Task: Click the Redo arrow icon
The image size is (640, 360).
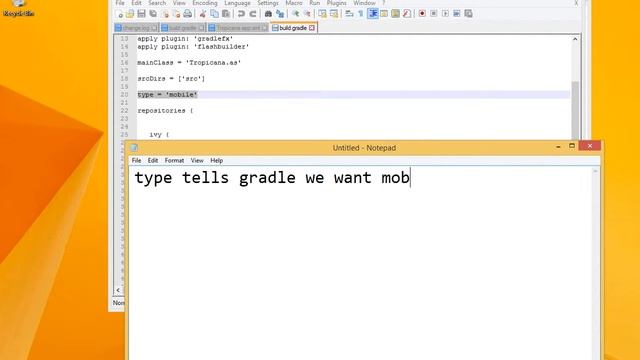Action: tap(253, 14)
